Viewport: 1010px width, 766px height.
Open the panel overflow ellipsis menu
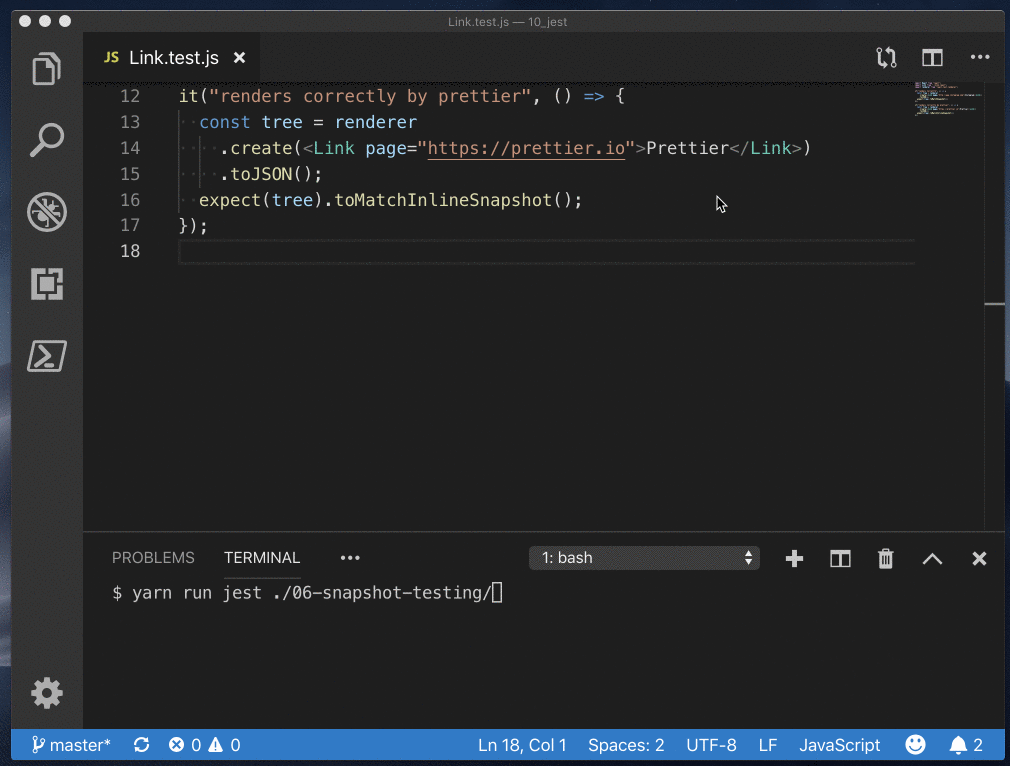coord(349,558)
